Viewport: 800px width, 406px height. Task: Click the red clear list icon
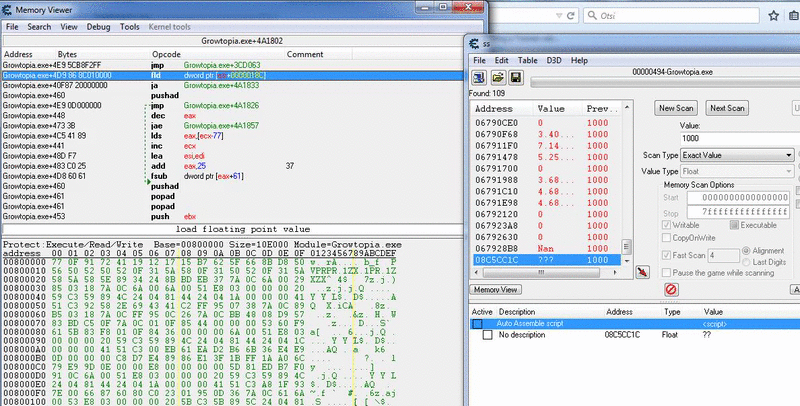pyautogui.click(x=671, y=289)
